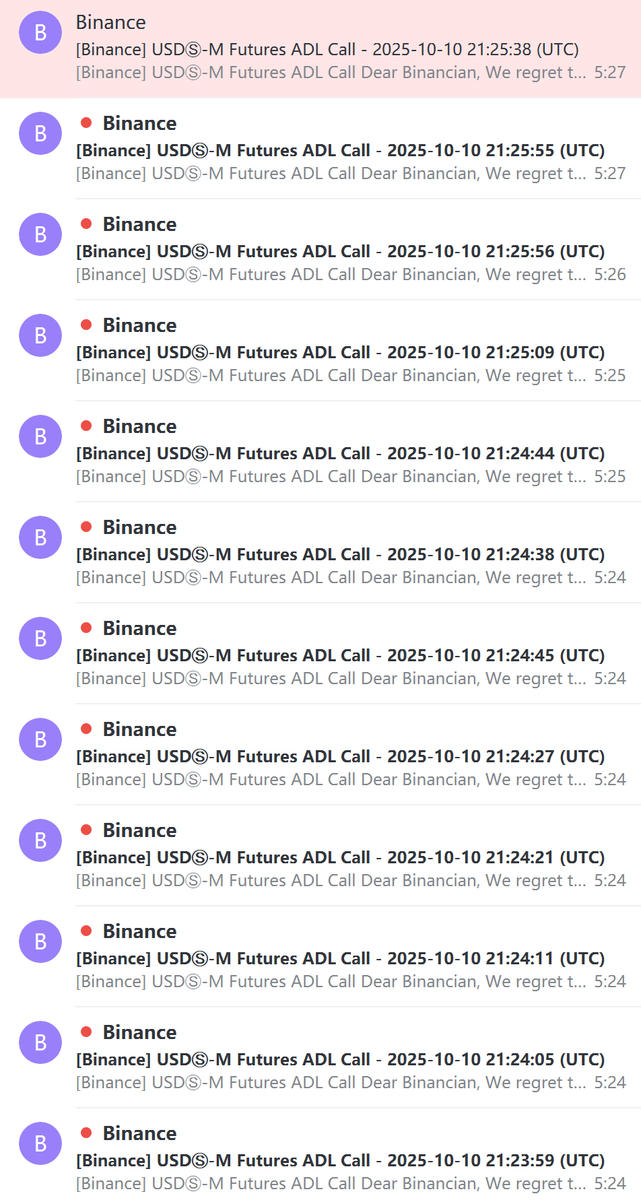Open the ADL Call subject dated 21:25:38 (UTC)

(327, 49)
